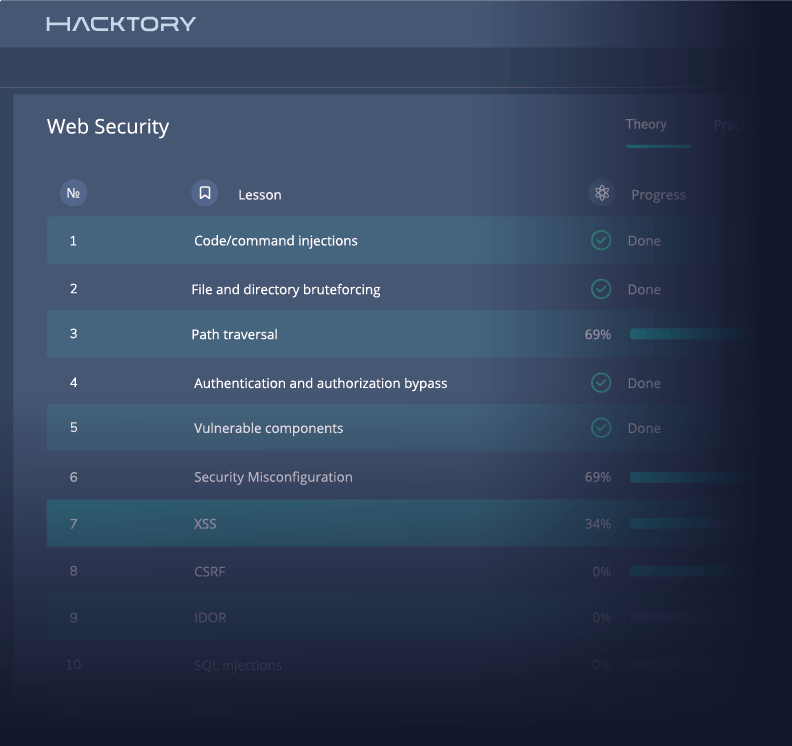Click the Hacktory logo
The width and height of the screenshot is (792, 746).
[121, 24]
